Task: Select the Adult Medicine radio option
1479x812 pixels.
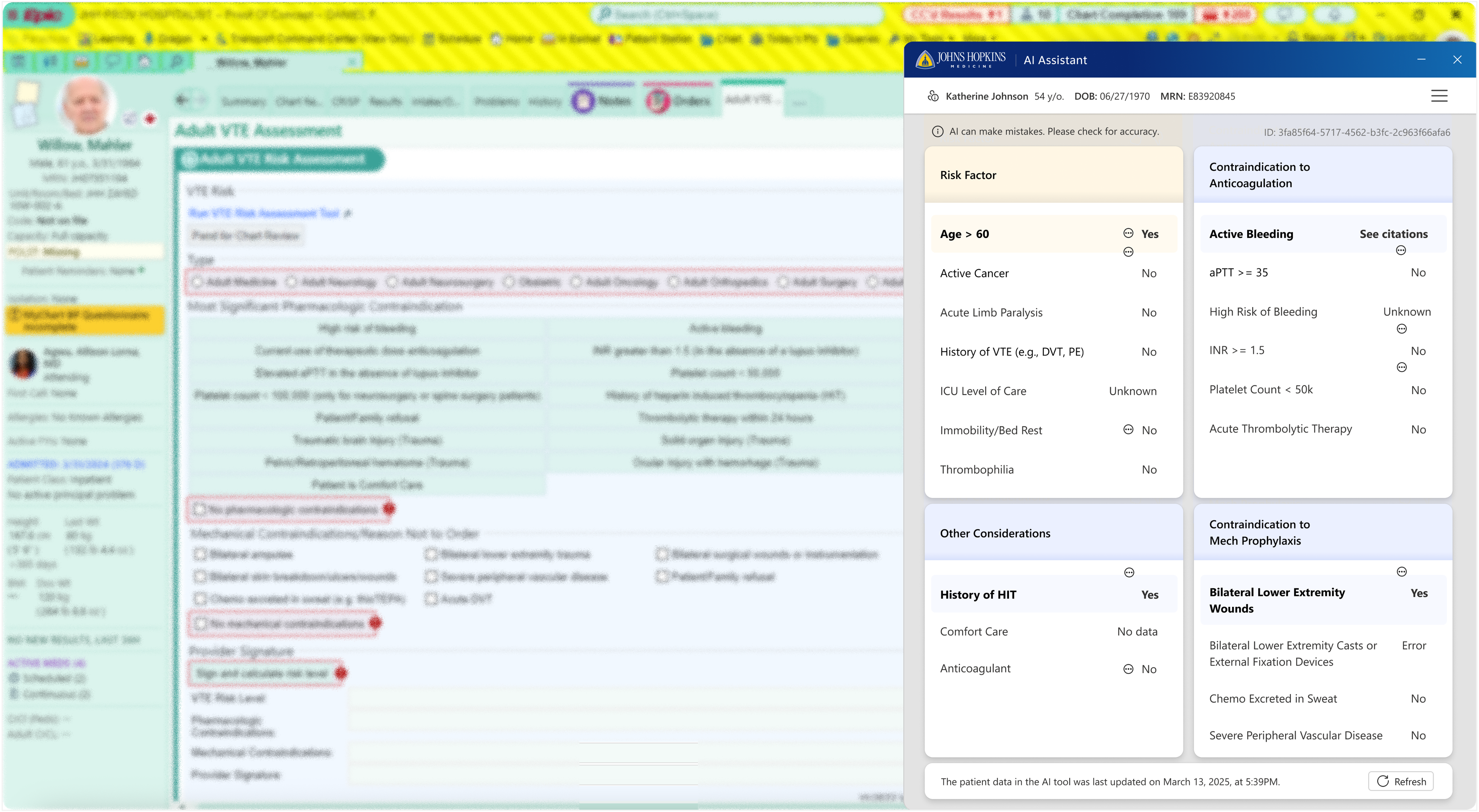Action: point(197,282)
